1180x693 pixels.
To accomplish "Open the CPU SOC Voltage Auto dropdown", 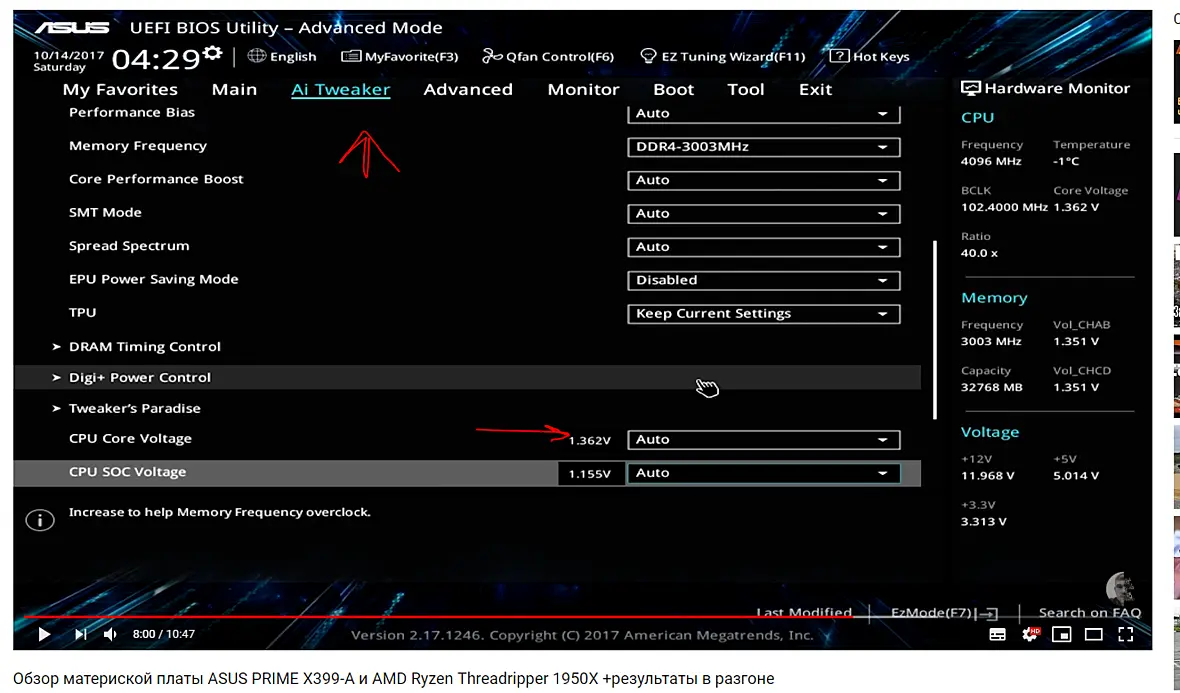I will [x=764, y=473].
